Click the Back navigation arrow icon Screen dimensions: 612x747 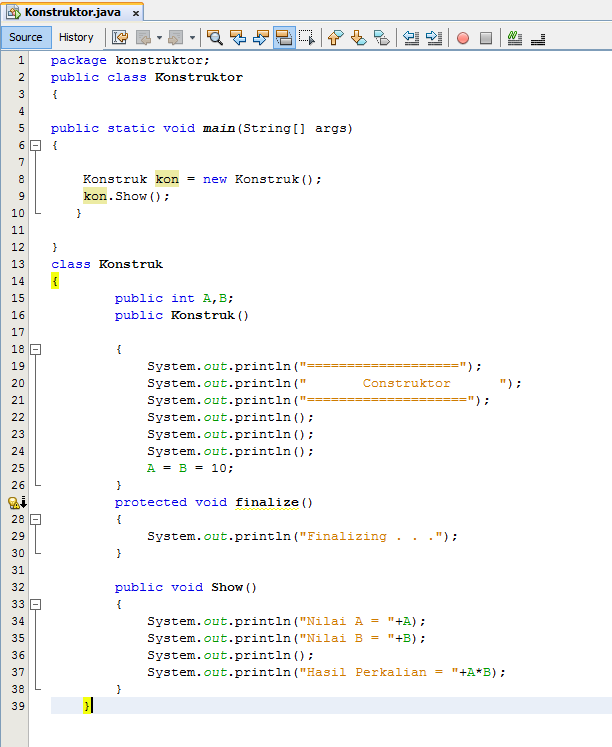click(x=143, y=37)
